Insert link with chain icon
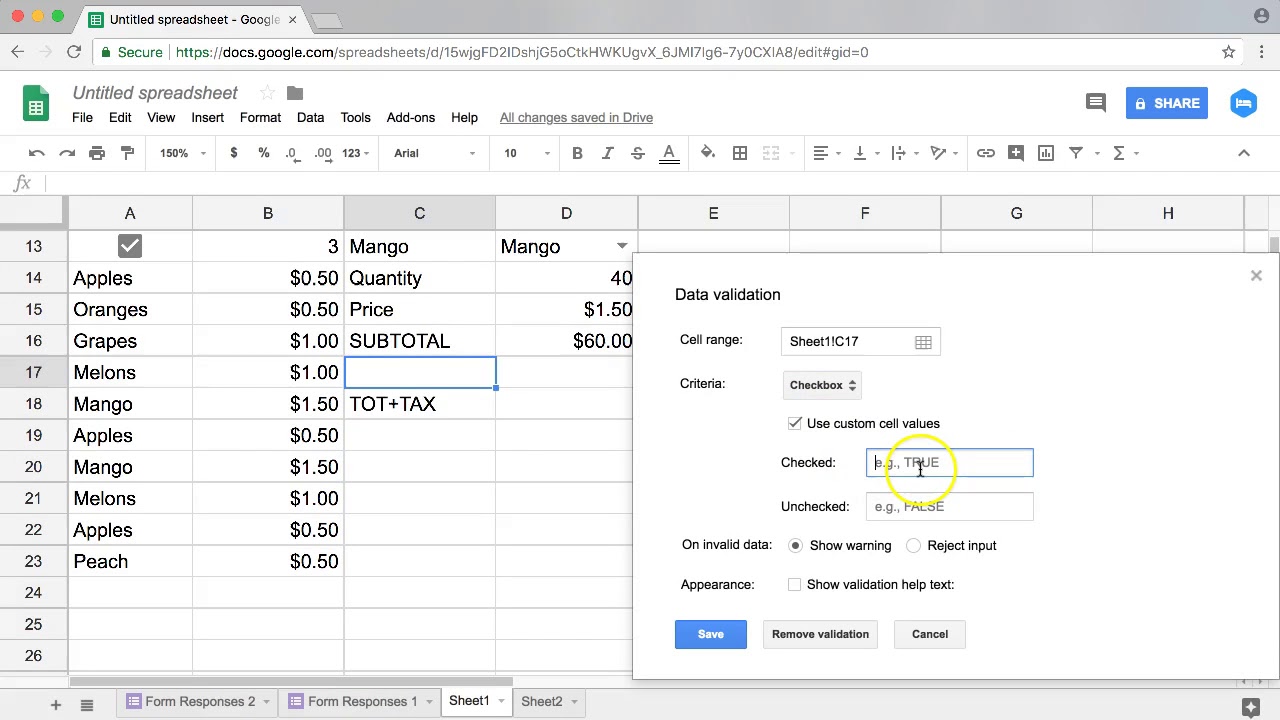This screenshot has height=720, width=1280. pos(986,153)
